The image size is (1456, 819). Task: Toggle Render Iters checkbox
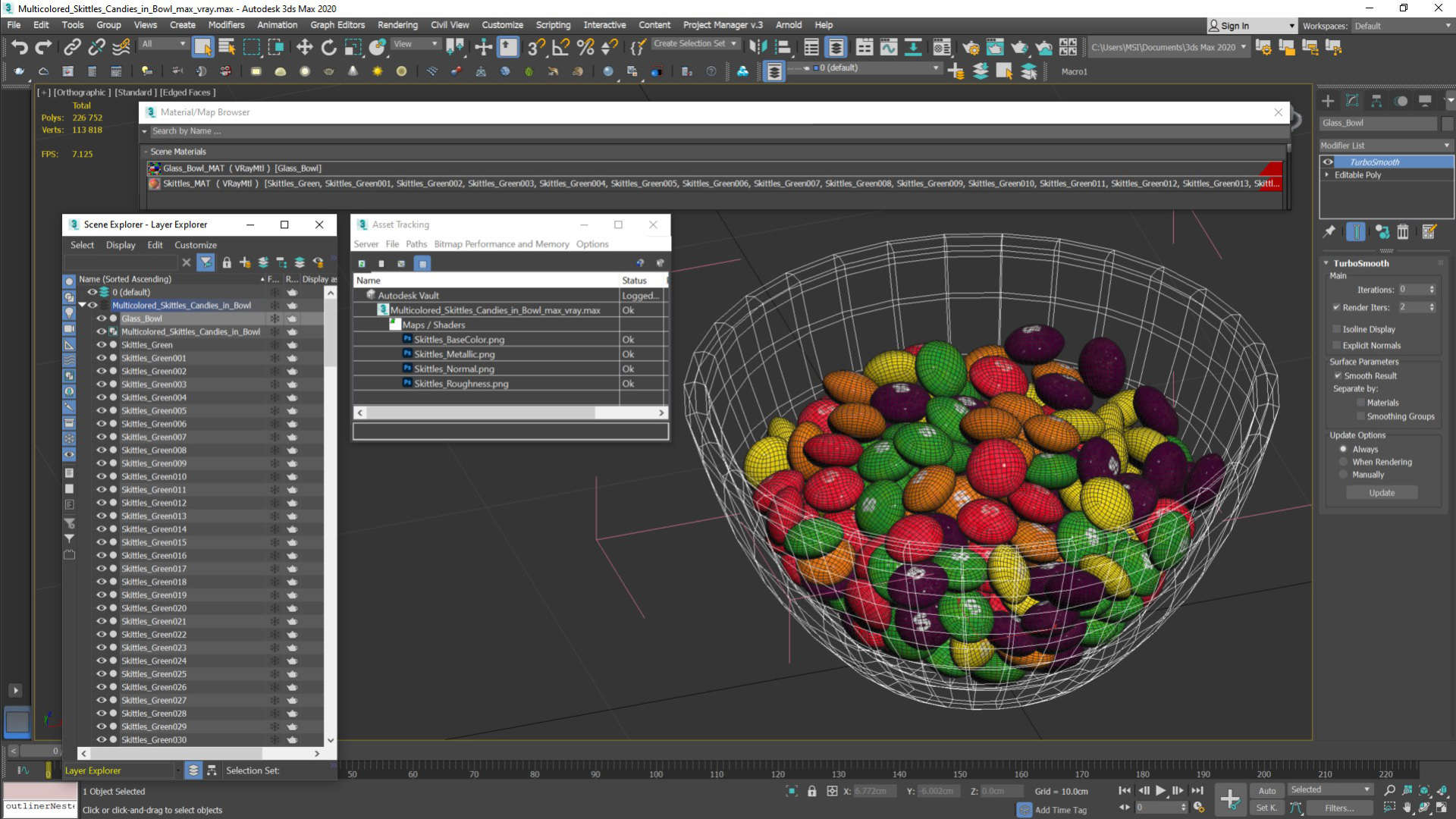click(1336, 307)
